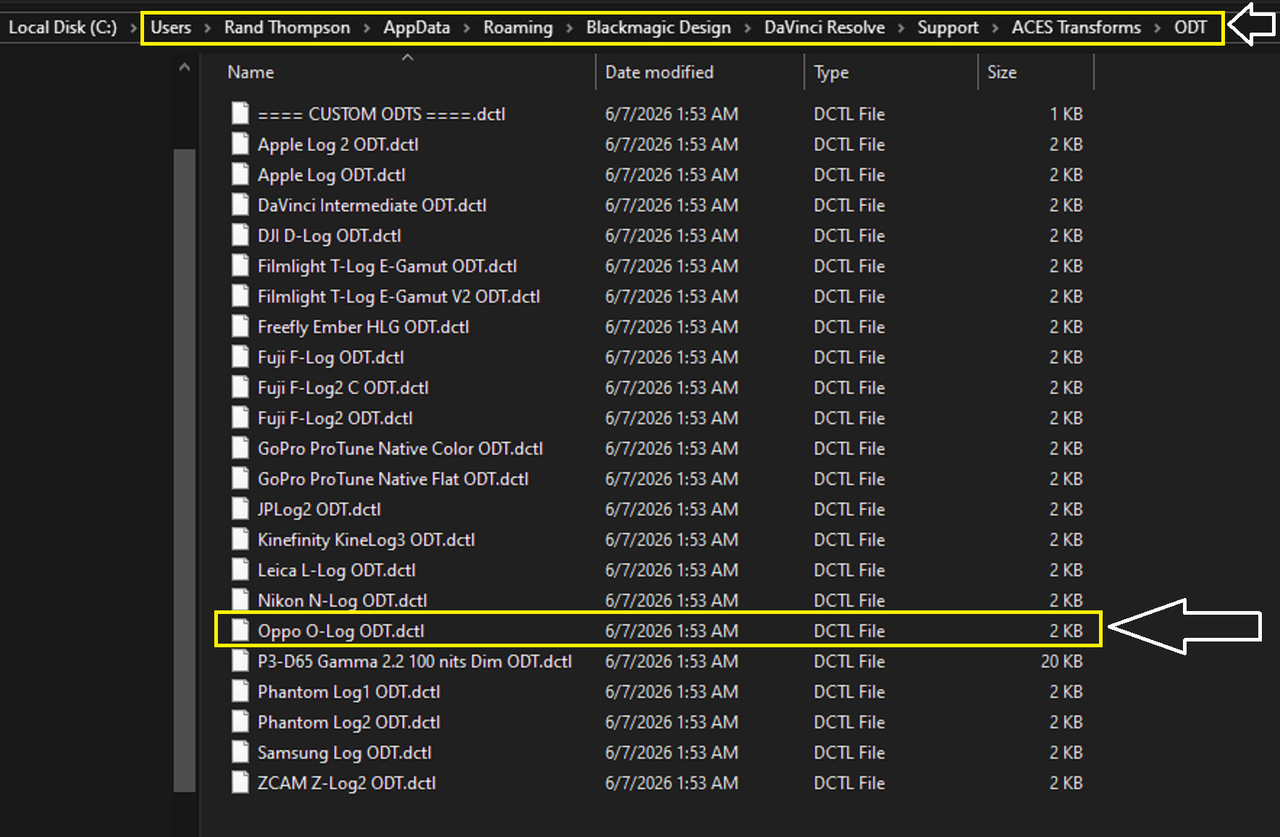Screen dimensions: 1280x837
Task: Click the file icon of Leica L-Log ODT.dctl
Action: [239, 570]
